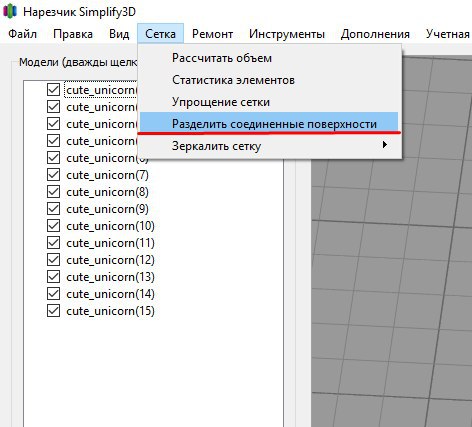This screenshot has height=427, width=472.
Task: Close the open Сетка menu
Action: 160,34
